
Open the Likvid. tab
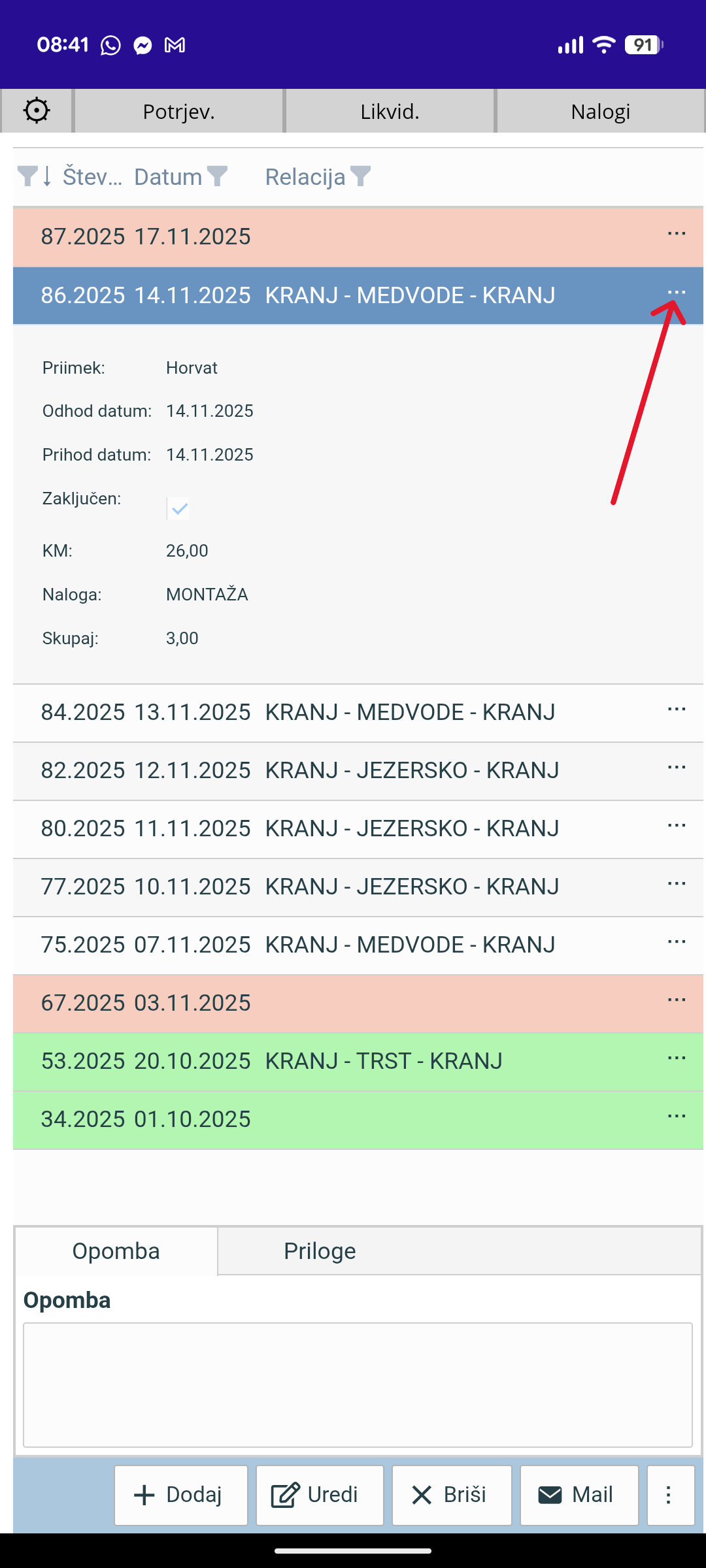[x=390, y=112]
